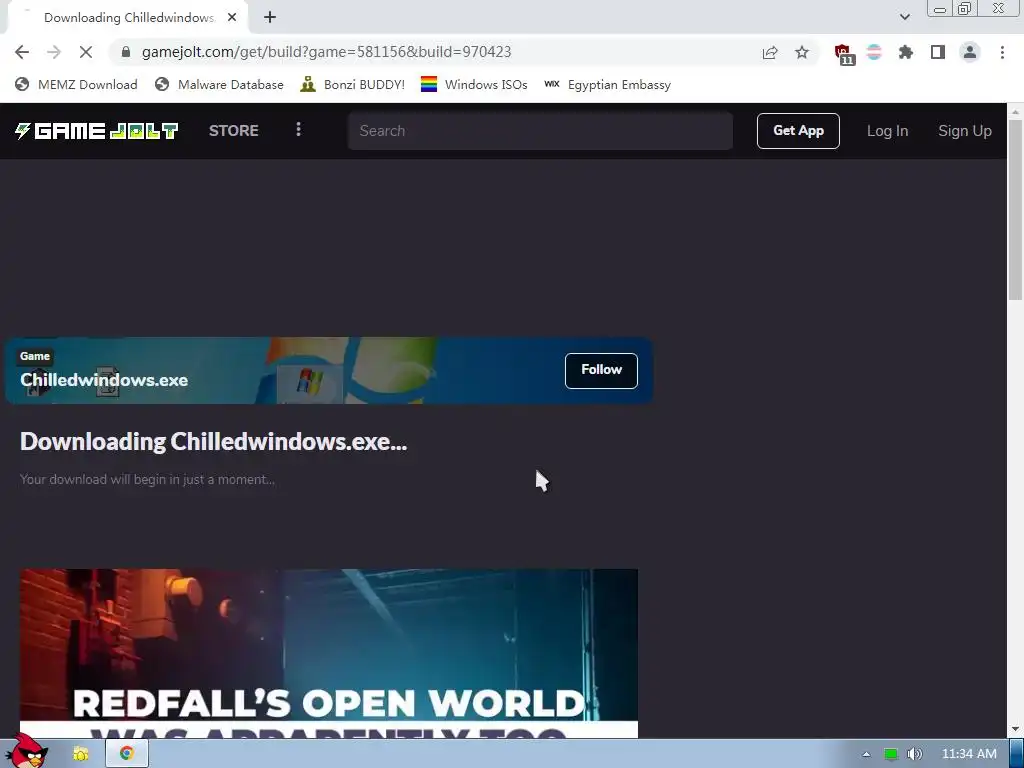Click Log In
This screenshot has width=1024, height=768.
pos(887,131)
